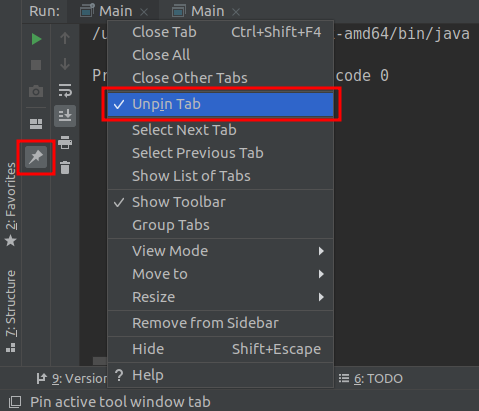Uncheck the Unpin Tab menu entry
This screenshot has height=411, width=479.
click(220, 104)
